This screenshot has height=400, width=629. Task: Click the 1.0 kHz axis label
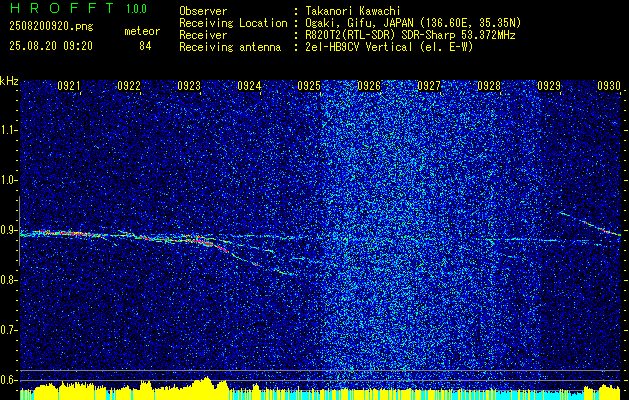click(x=9, y=180)
